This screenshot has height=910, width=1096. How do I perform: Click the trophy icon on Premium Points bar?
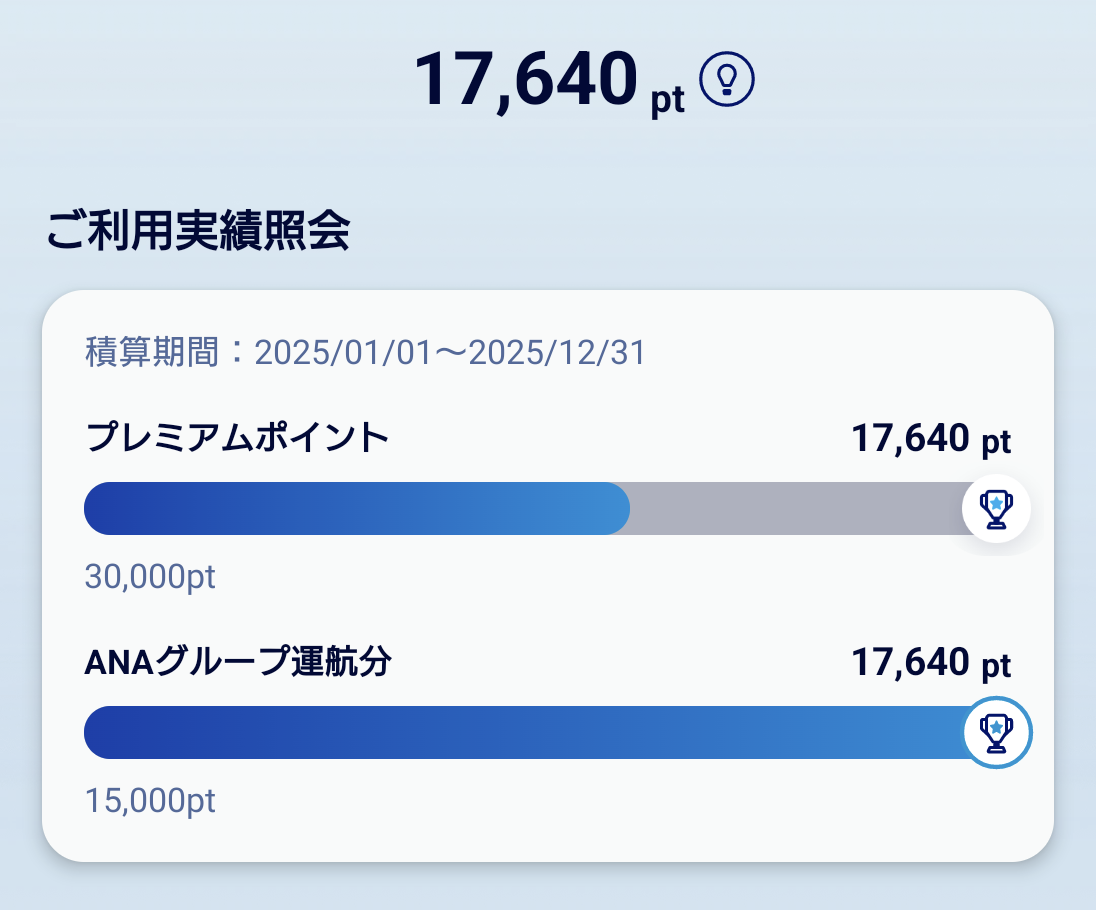point(996,508)
